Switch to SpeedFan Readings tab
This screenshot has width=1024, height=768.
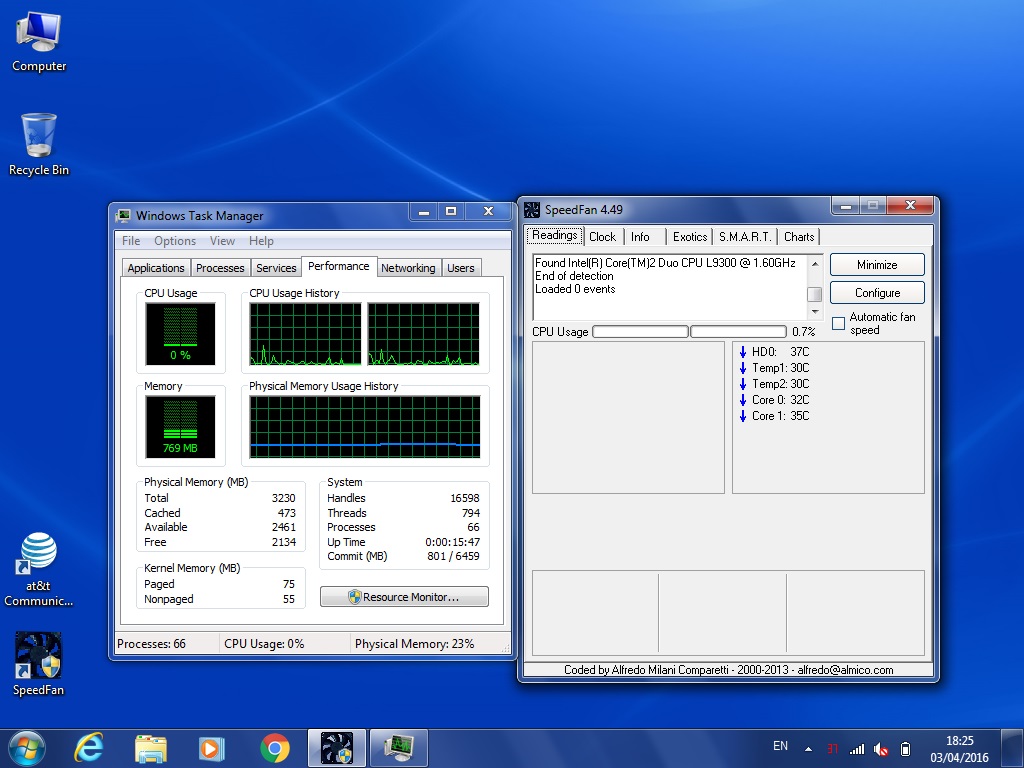click(x=554, y=235)
